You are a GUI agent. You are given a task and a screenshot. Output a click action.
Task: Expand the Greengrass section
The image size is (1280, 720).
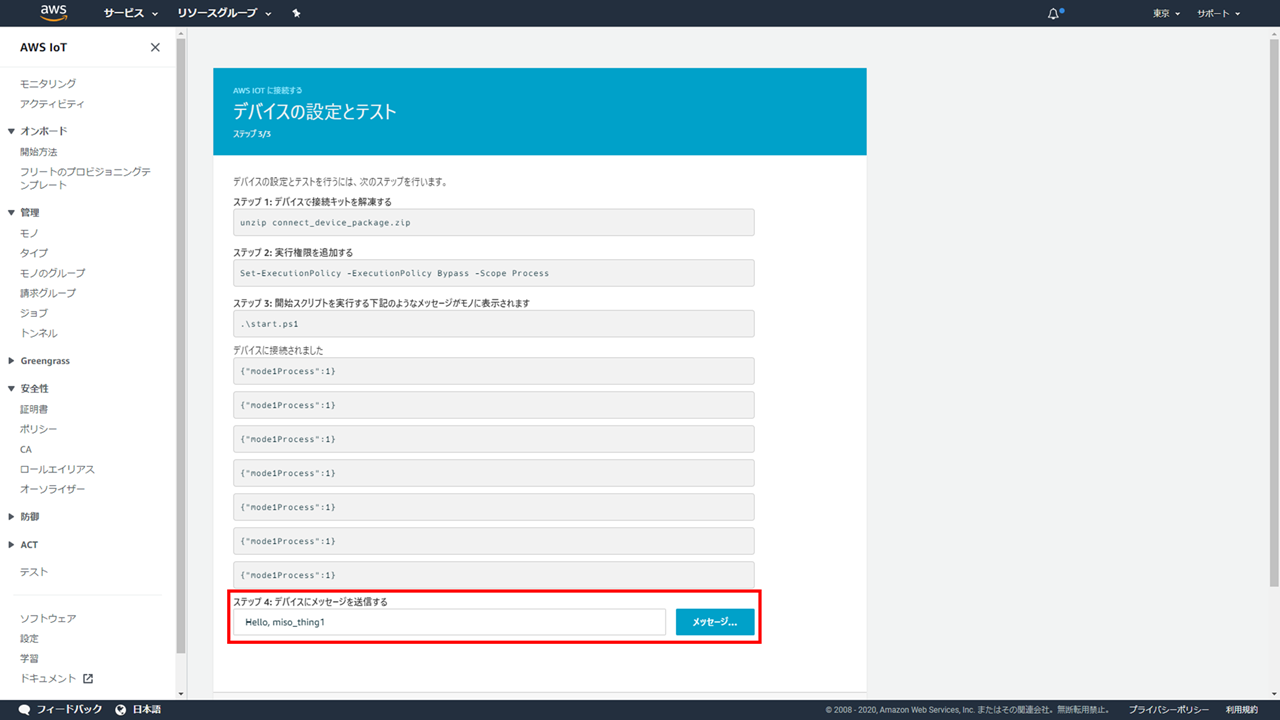pos(12,361)
